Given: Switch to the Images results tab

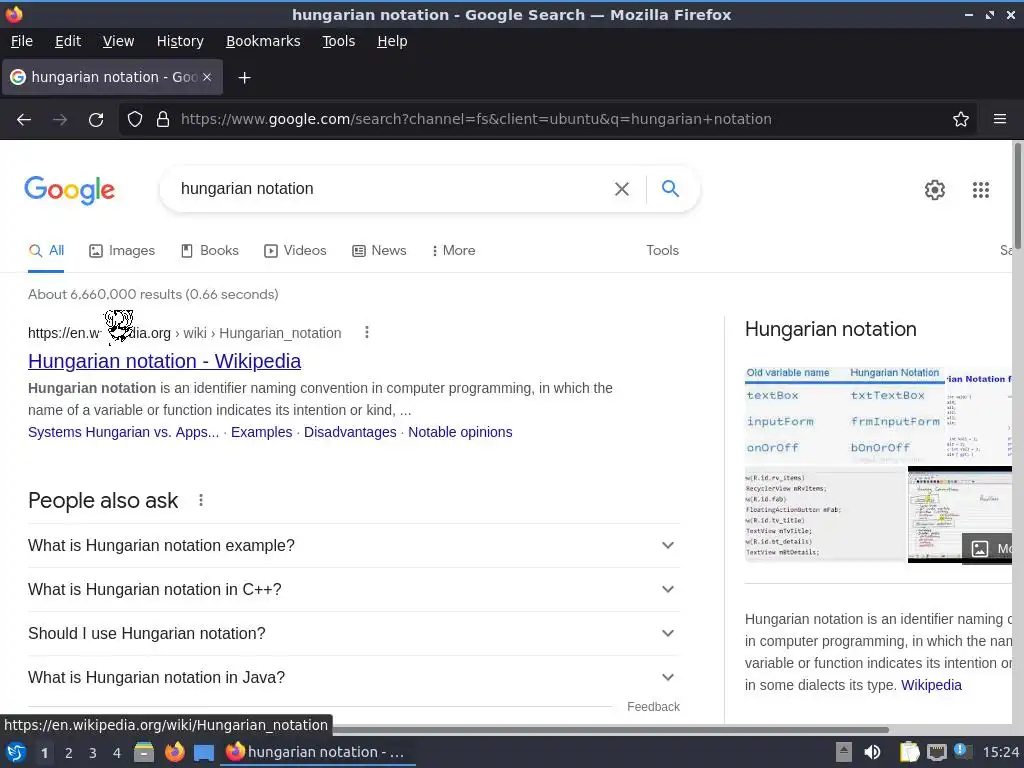Looking at the screenshot, I should 122,251.
